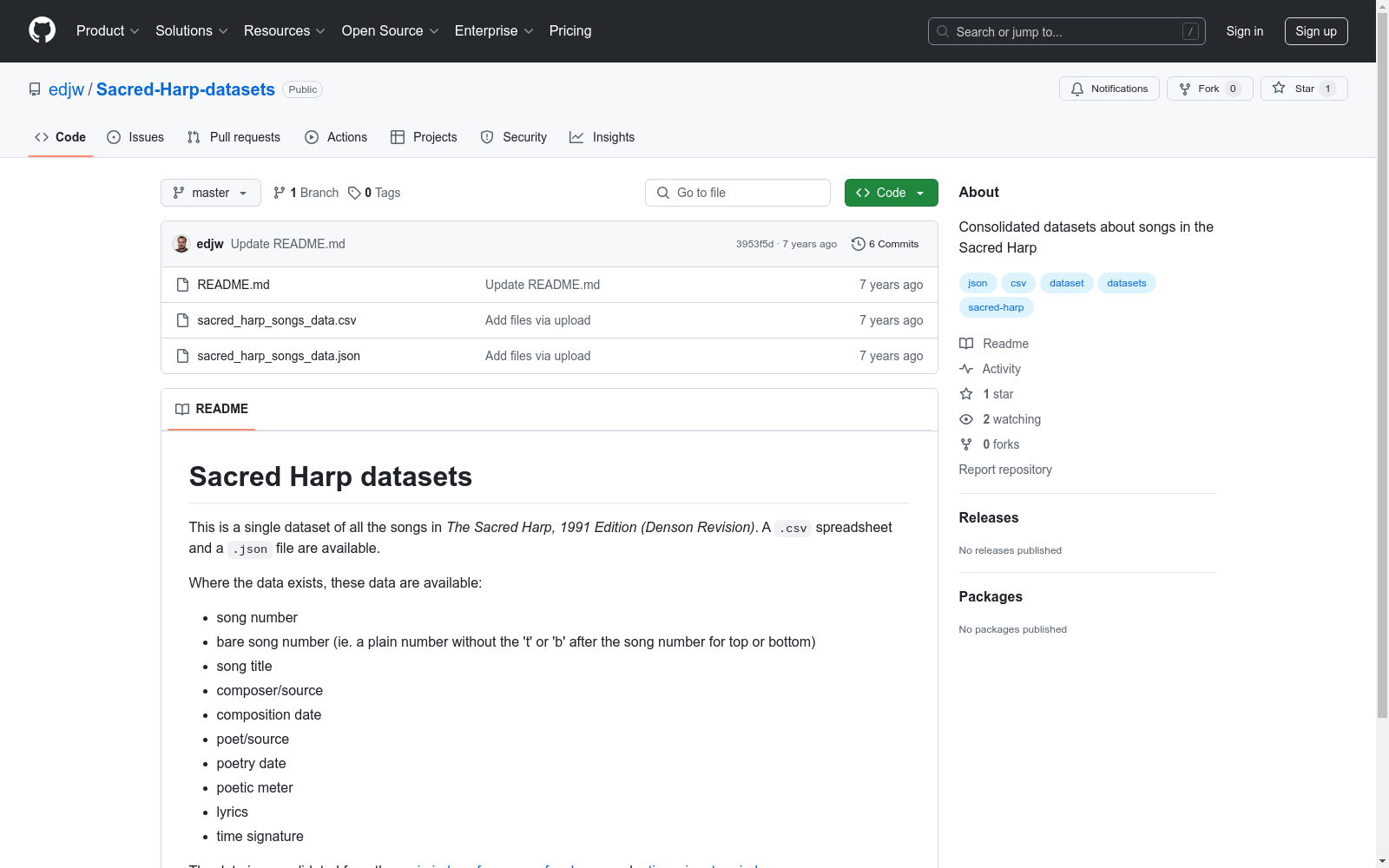This screenshot has height=868, width=1389.
Task: Open the README.md file
Action: (x=234, y=285)
